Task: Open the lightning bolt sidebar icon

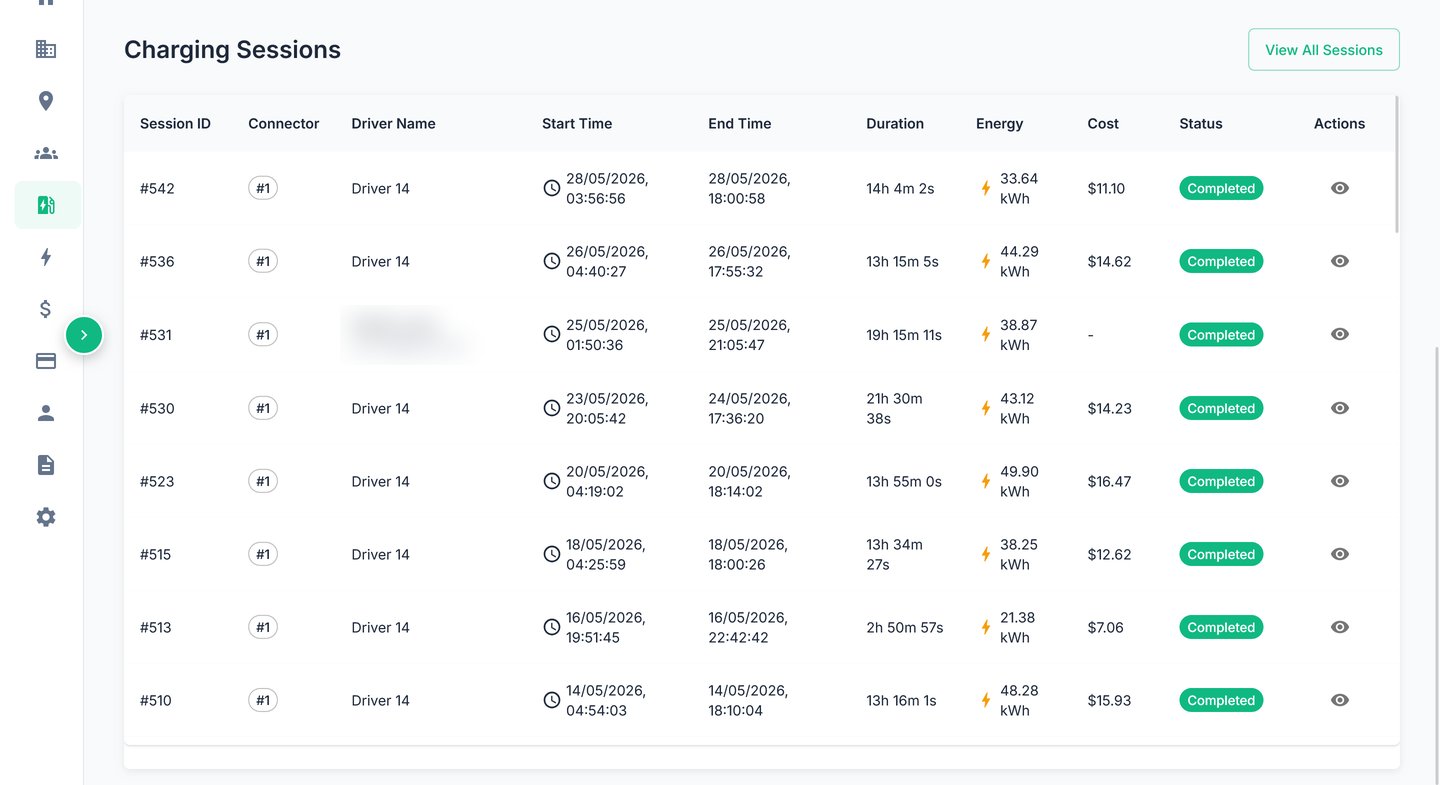Action: [x=46, y=257]
